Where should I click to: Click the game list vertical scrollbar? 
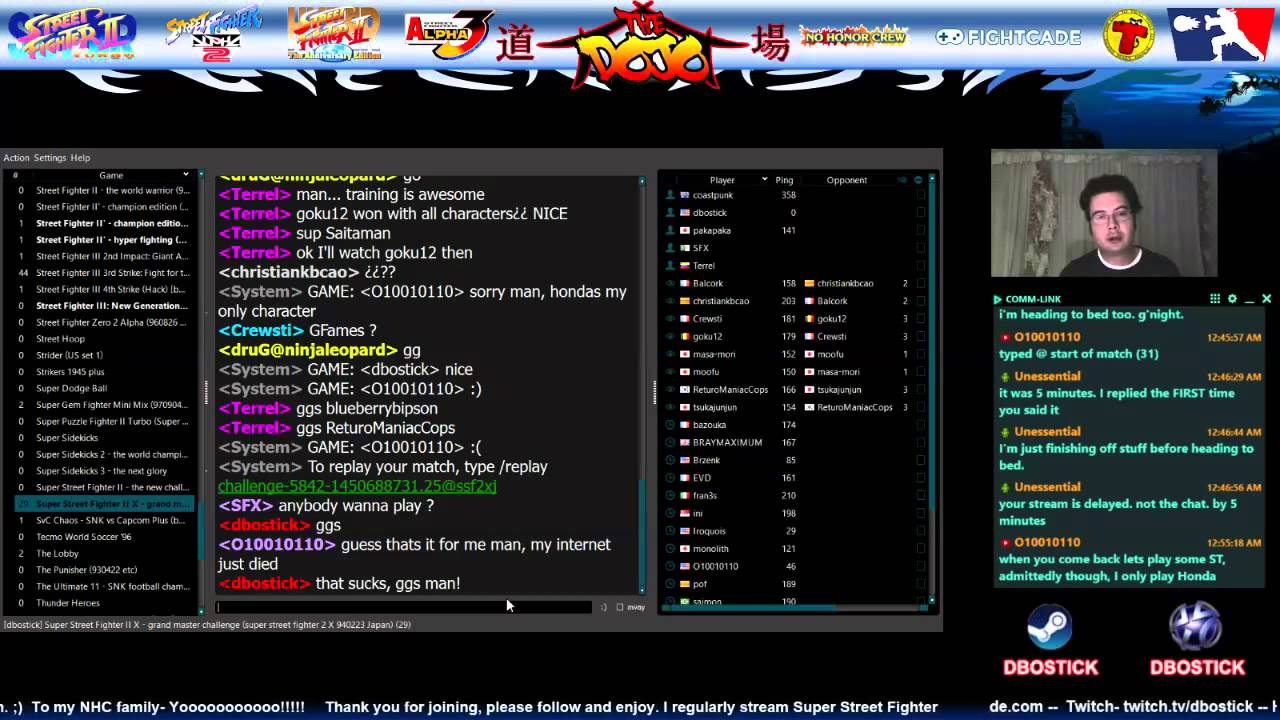tap(201, 390)
